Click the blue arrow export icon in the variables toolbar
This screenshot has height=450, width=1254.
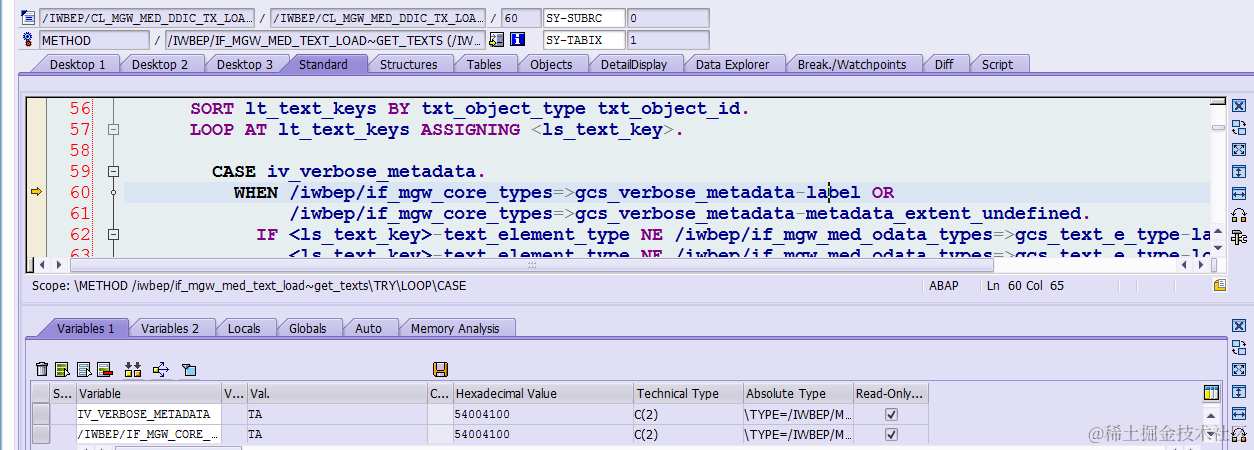point(161,370)
